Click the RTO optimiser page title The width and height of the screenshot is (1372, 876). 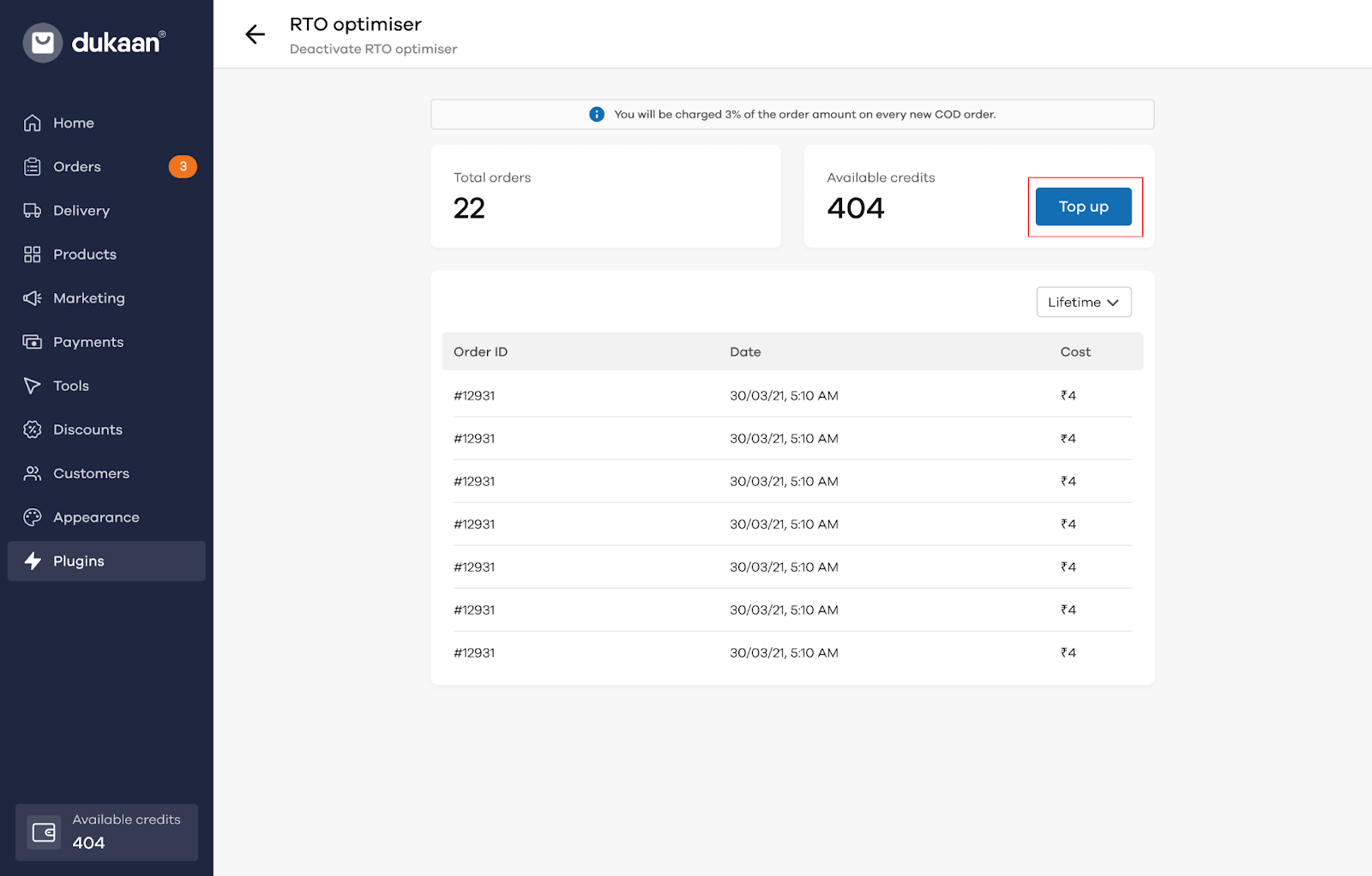pyautogui.click(x=356, y=24)
